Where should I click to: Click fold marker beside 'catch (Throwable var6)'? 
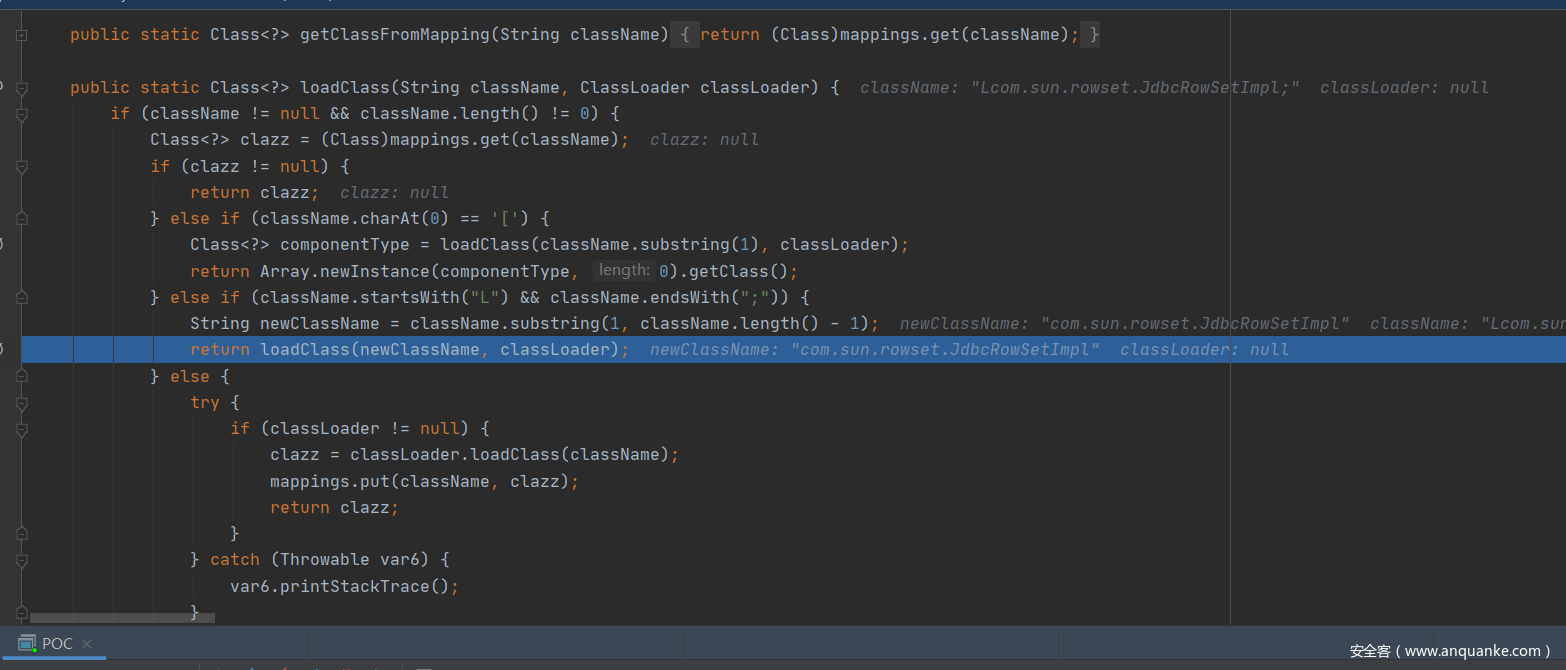pos(21,560)
